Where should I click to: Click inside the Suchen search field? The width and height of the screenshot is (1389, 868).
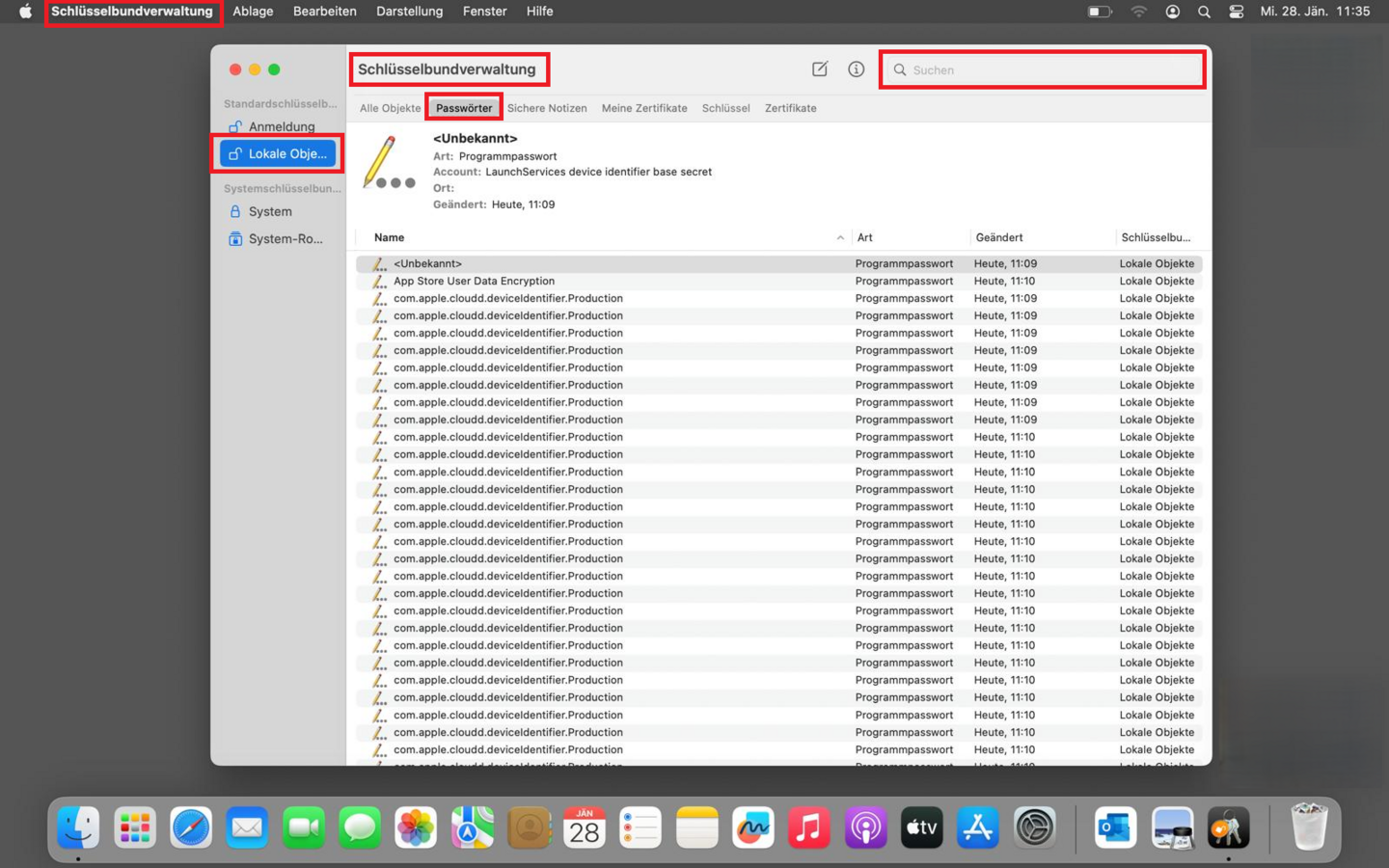(1042, 69)
